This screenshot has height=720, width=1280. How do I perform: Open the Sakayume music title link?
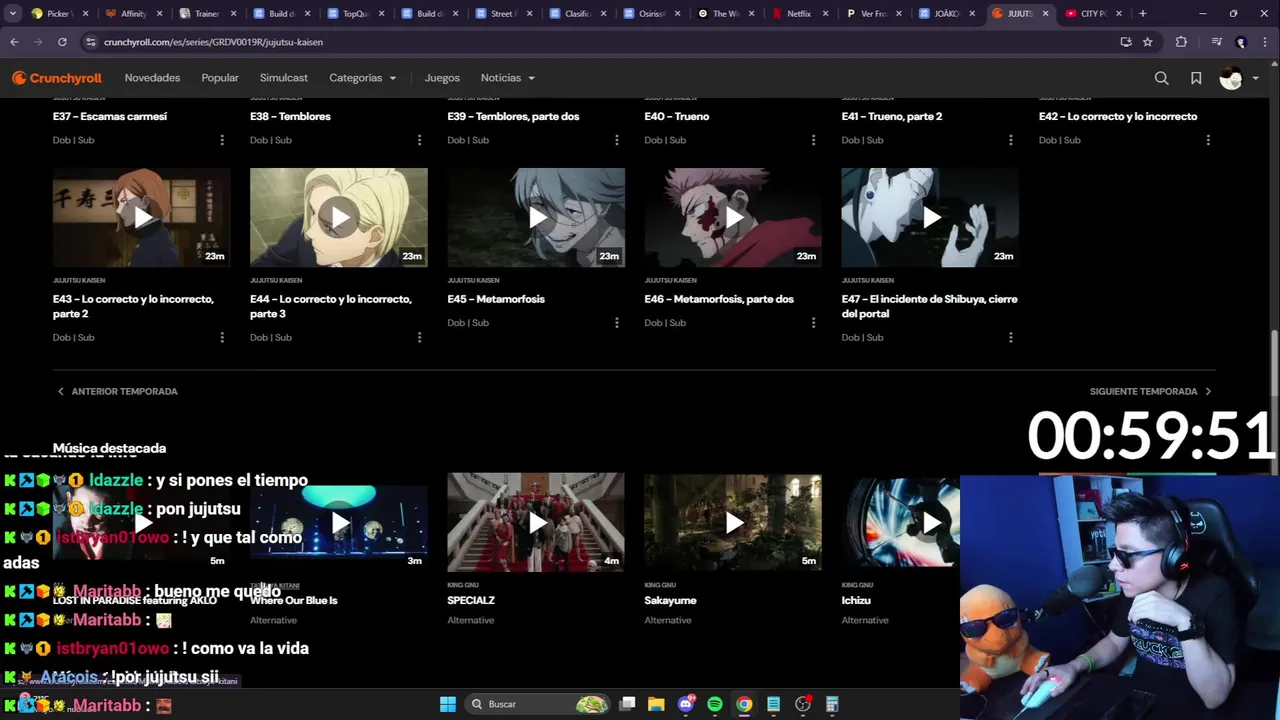pos(670,600)
